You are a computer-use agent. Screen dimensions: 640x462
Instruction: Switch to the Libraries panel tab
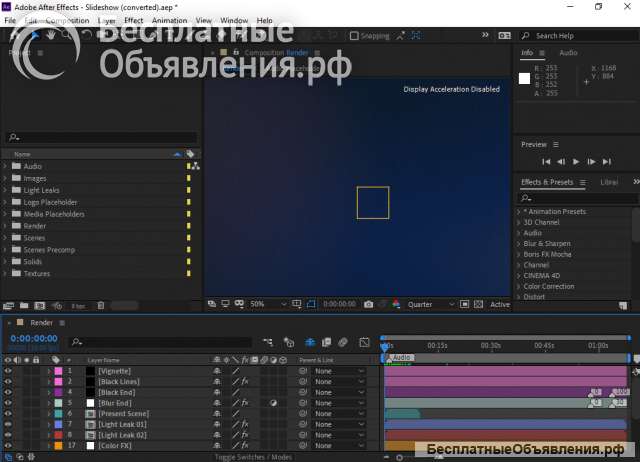point(609,182)
